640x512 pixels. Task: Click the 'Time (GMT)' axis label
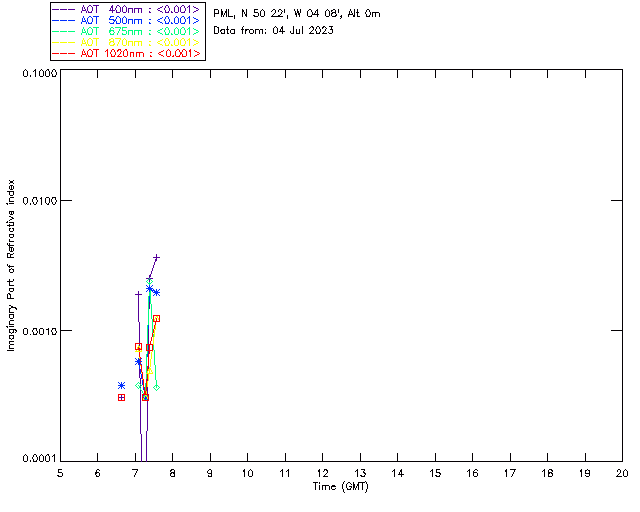[340, 486]
